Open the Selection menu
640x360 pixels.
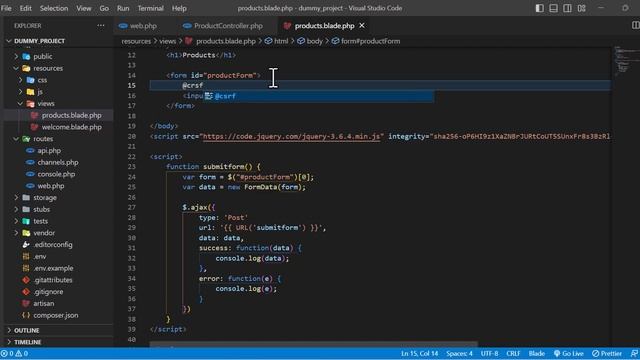[54, 8]
